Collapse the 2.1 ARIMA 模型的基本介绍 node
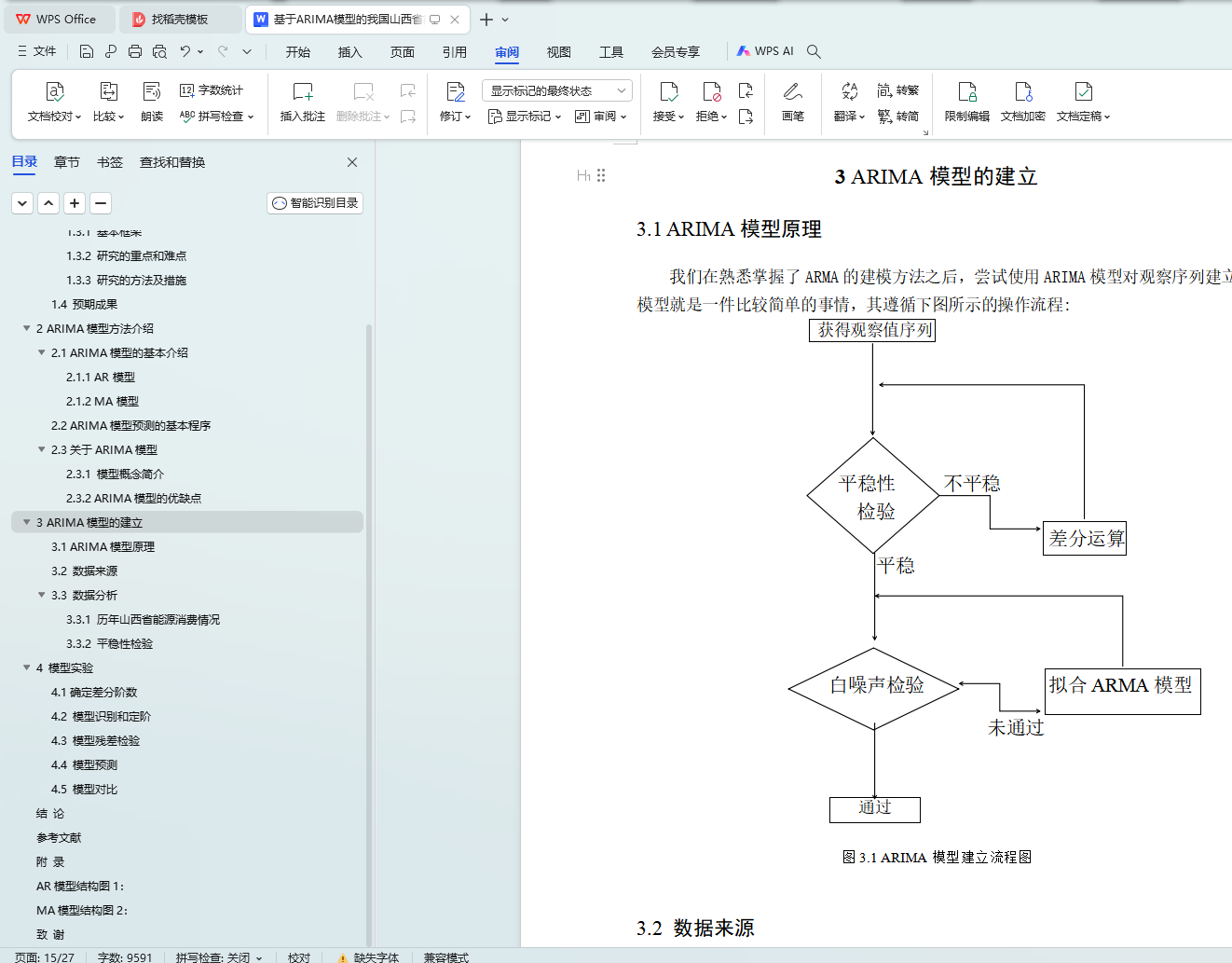Screen dimensions: 1232x963 point(41,352)
